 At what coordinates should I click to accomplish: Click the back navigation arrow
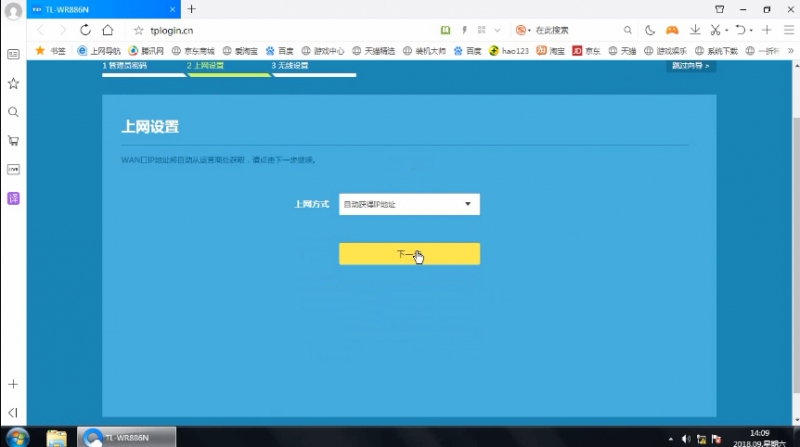41,31
